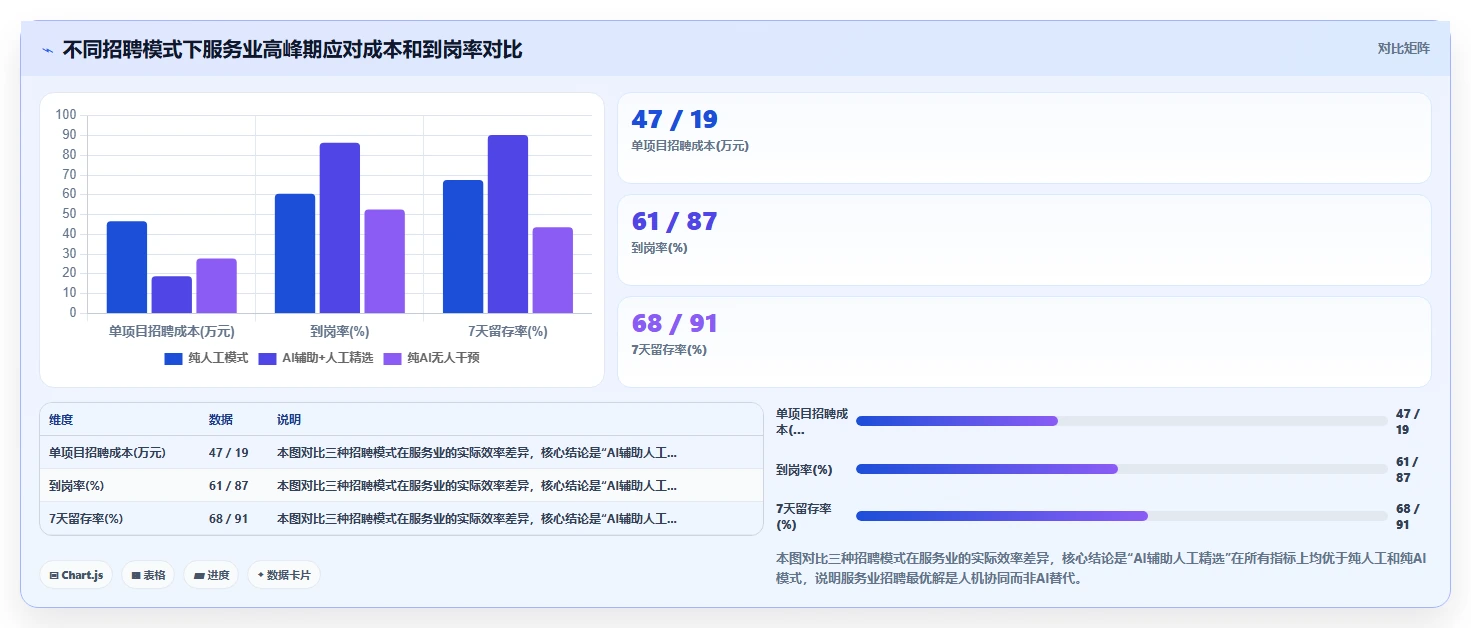The width and height of the screenshot is (1471, 628).
Task: Toggle 纯人工模式 legend swatch in chart
Action: point(173,358)
